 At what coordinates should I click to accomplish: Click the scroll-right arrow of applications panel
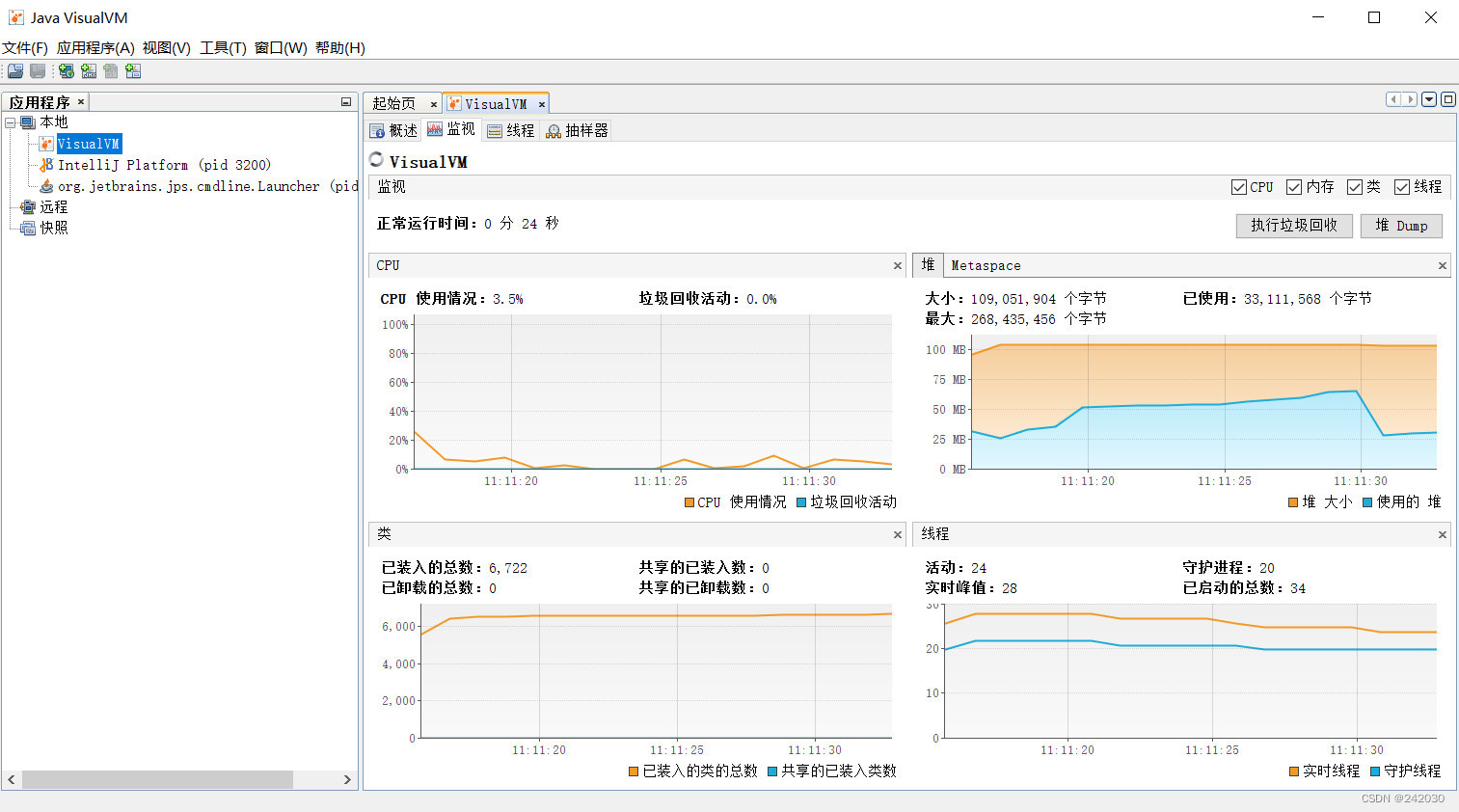(x=347, y=779)
